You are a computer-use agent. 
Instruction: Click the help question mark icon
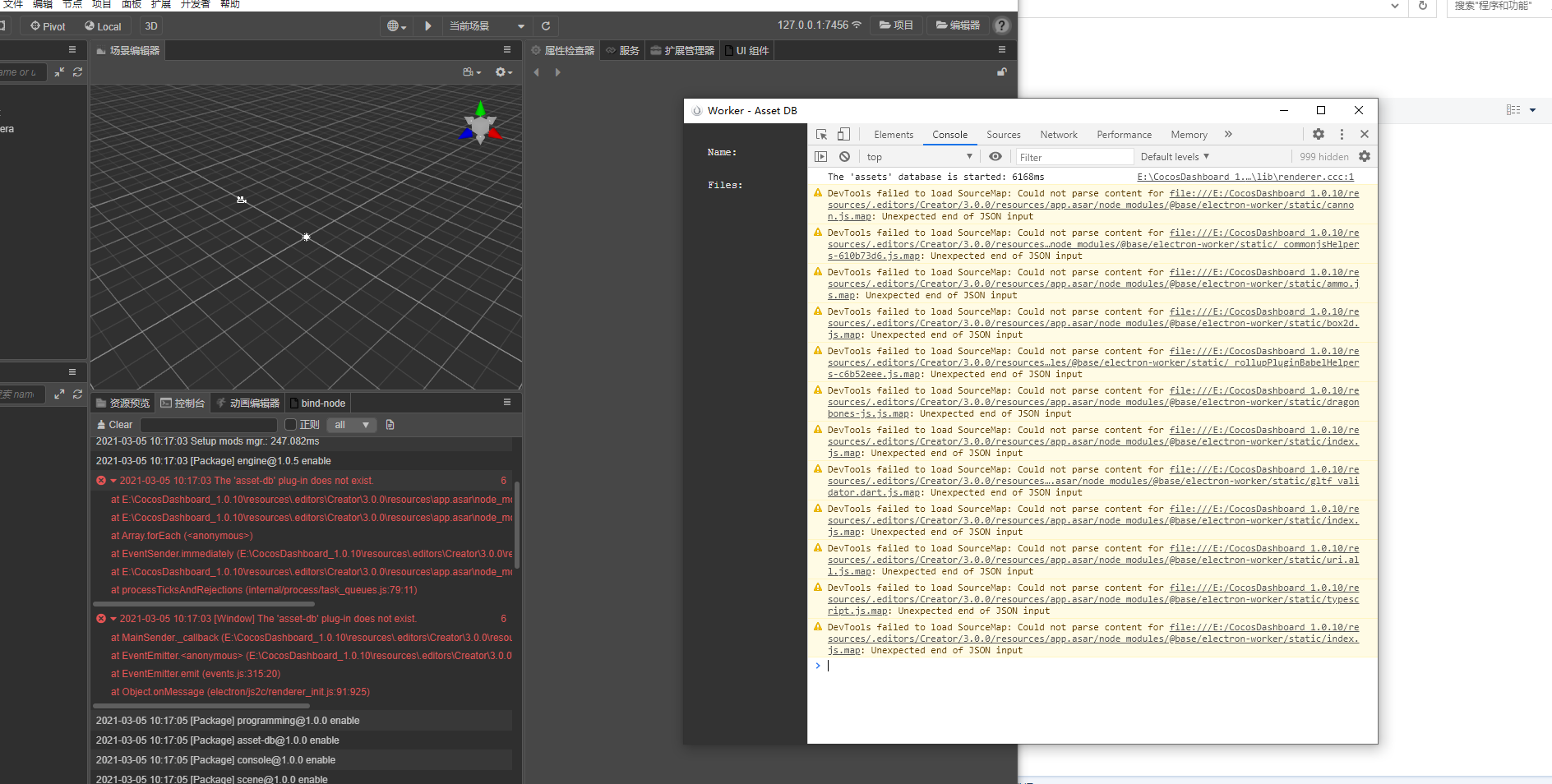click(x=1001, y=25)
